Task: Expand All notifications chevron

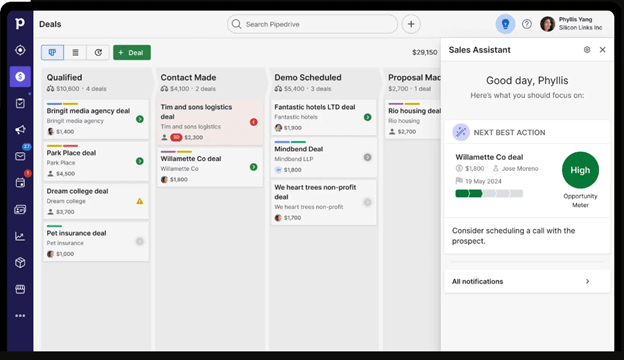Action: [x=587, y=281]
